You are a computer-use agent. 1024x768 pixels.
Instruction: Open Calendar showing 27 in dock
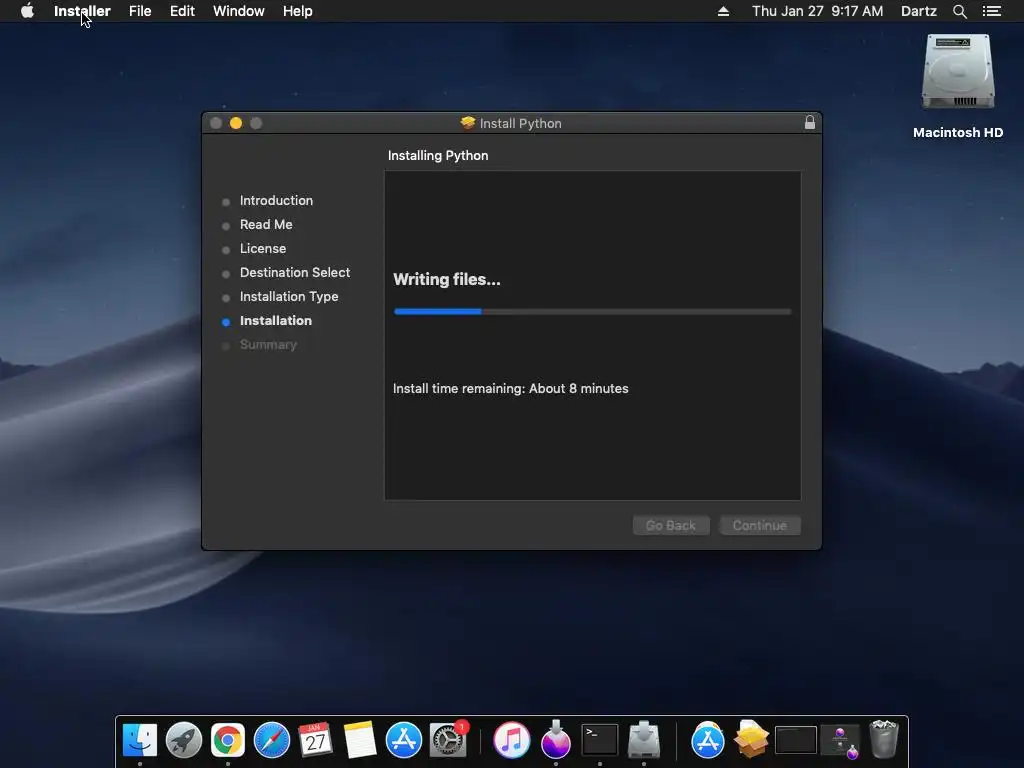coord(315,740)
